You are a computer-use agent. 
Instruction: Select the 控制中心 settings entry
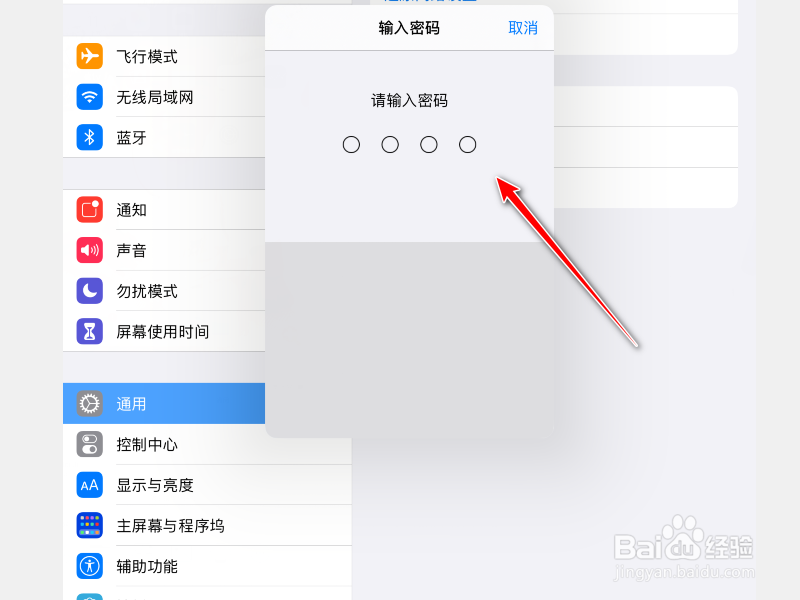207,444
